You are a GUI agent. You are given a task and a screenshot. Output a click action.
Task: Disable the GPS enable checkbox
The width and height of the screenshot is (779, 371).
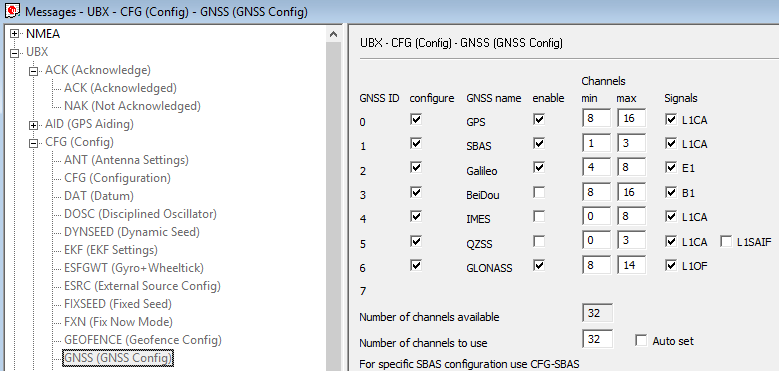[x=539, y=119]
